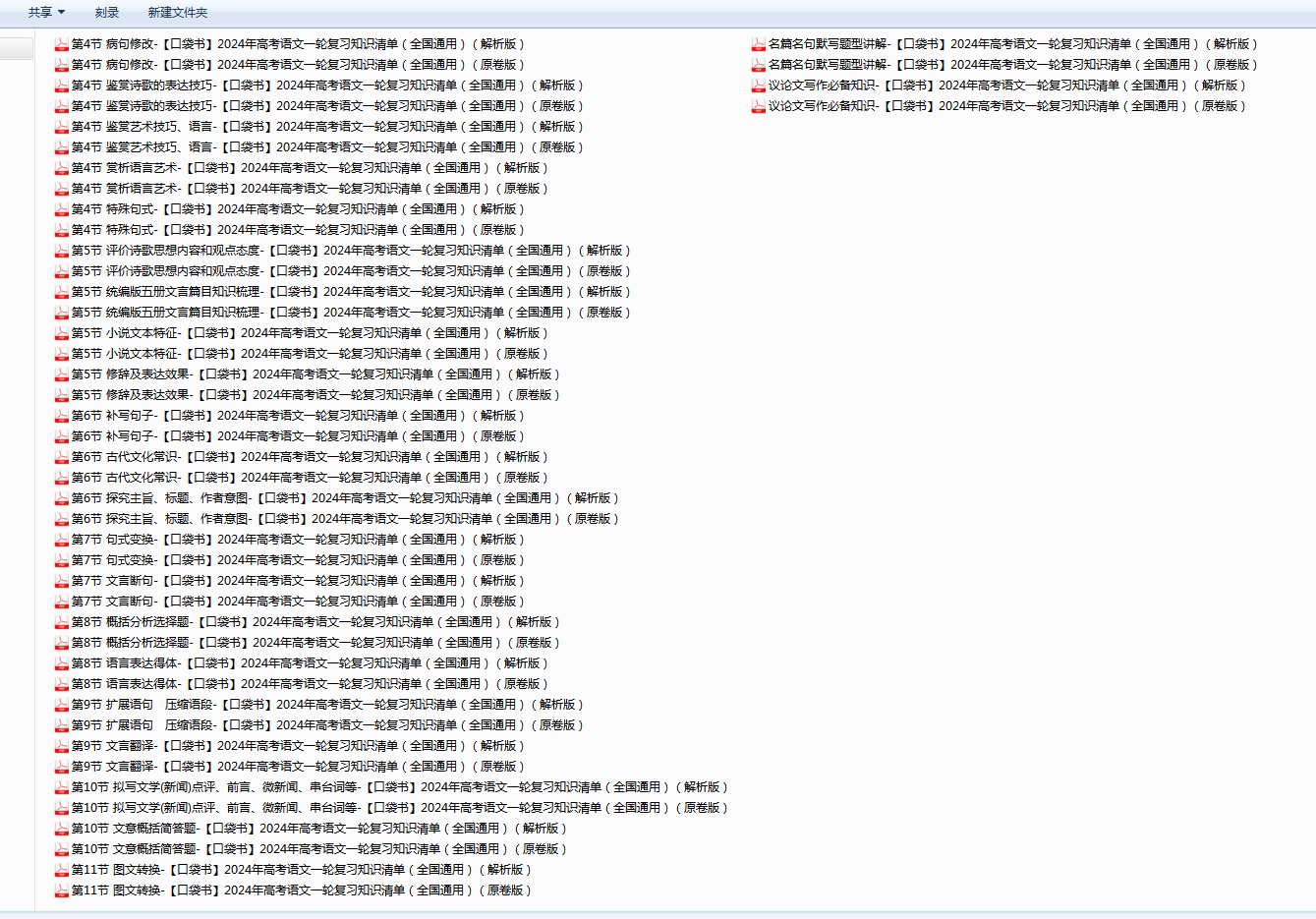Click PDF icon of 第5节 小说文本特征 原卷版
This screenshot has width=1316, height=919.
coord(61,354)
